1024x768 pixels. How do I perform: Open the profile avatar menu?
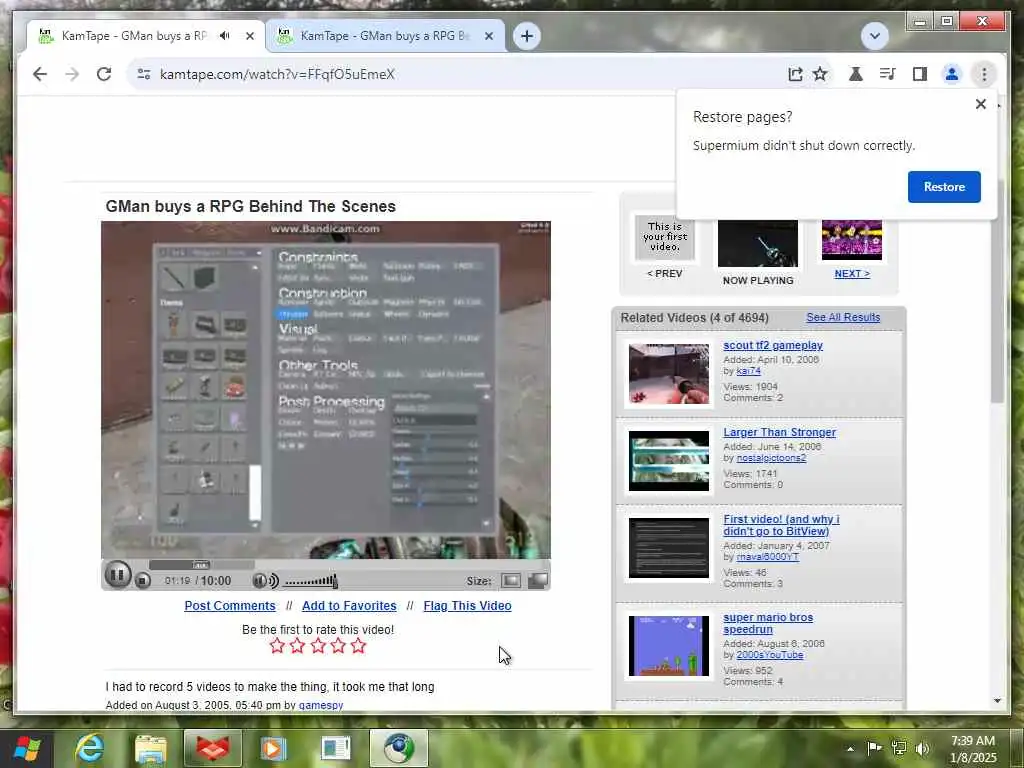[x=952, y=74]
